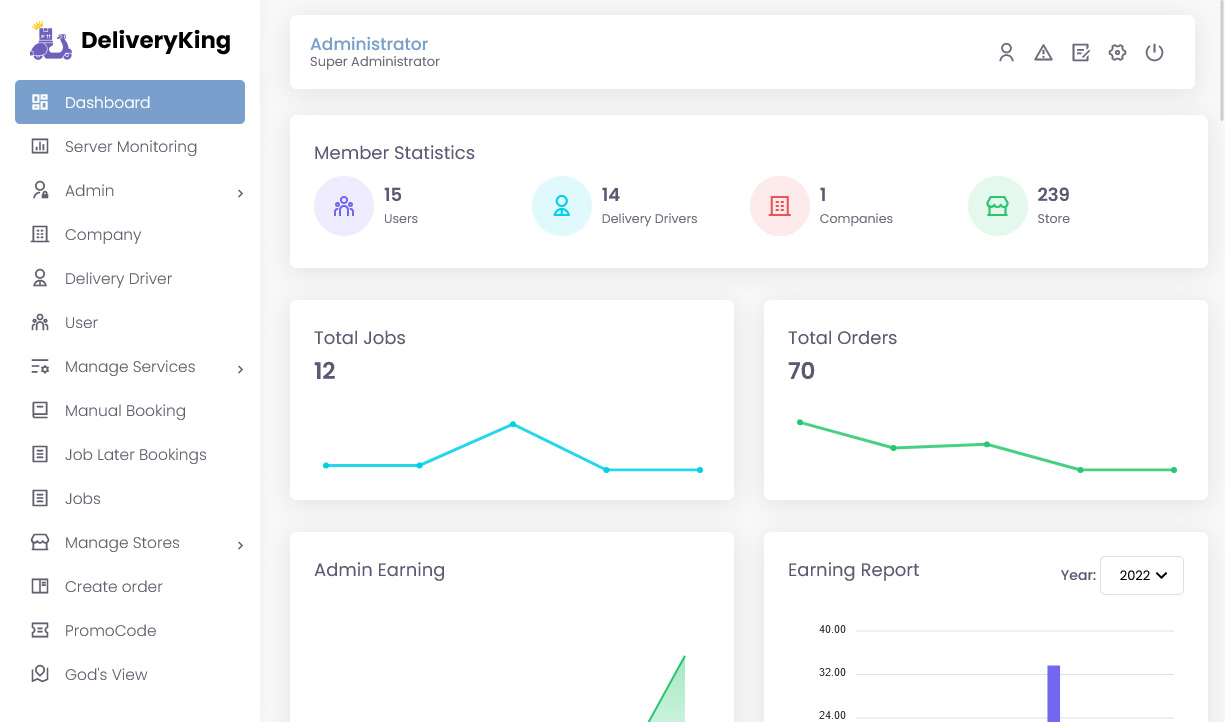1225x722 pixels.
Task: Expand the Admin submenu
Action: (240, 192)
